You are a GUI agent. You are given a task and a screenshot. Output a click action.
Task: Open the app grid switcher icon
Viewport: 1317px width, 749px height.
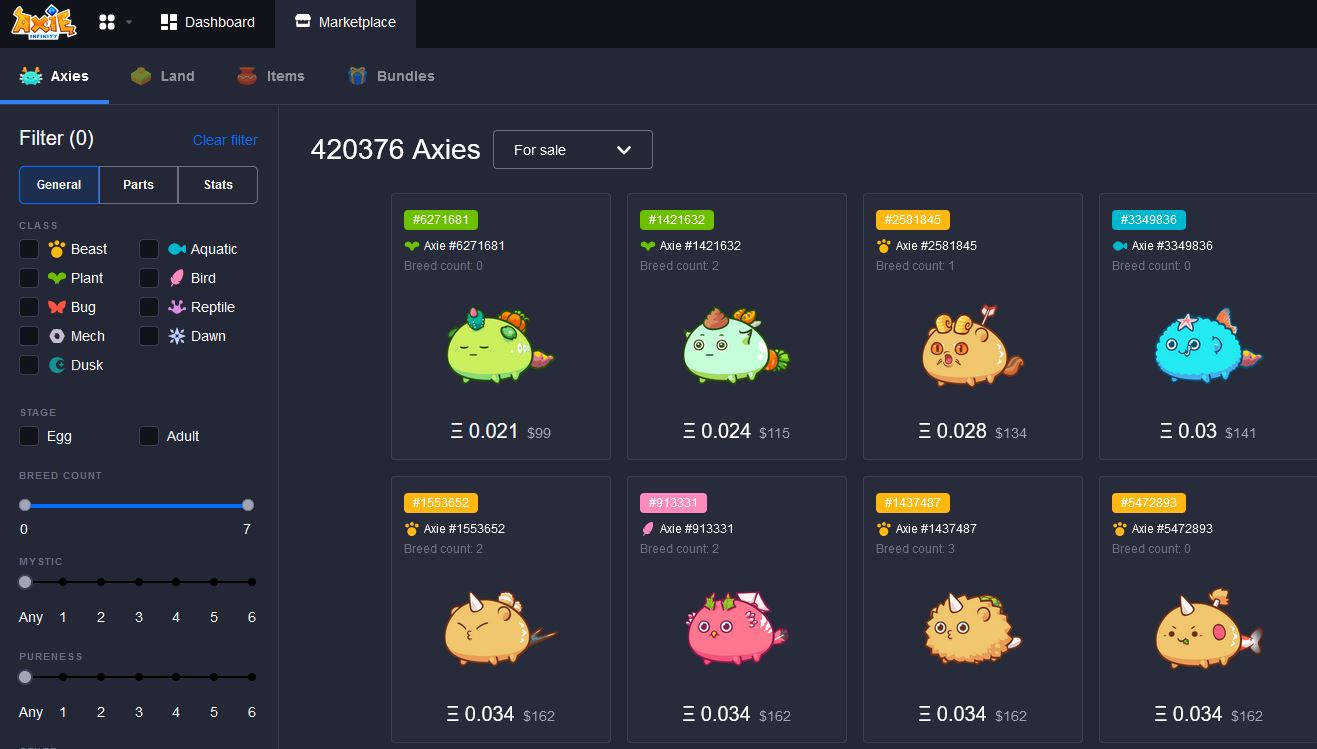(x=107, y=22)
